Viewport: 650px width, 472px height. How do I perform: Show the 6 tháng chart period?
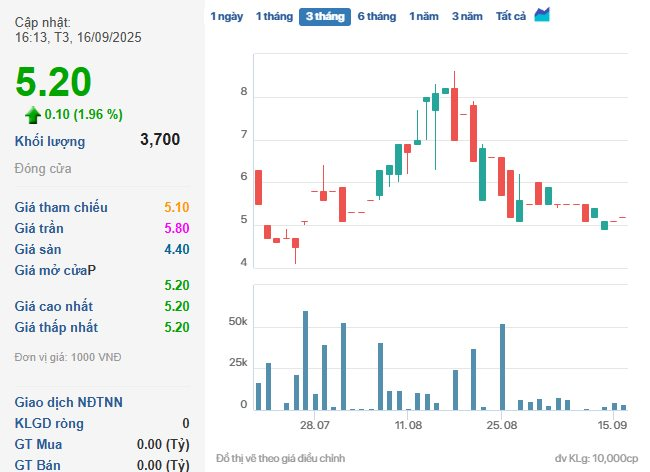(x=376, y=16)
